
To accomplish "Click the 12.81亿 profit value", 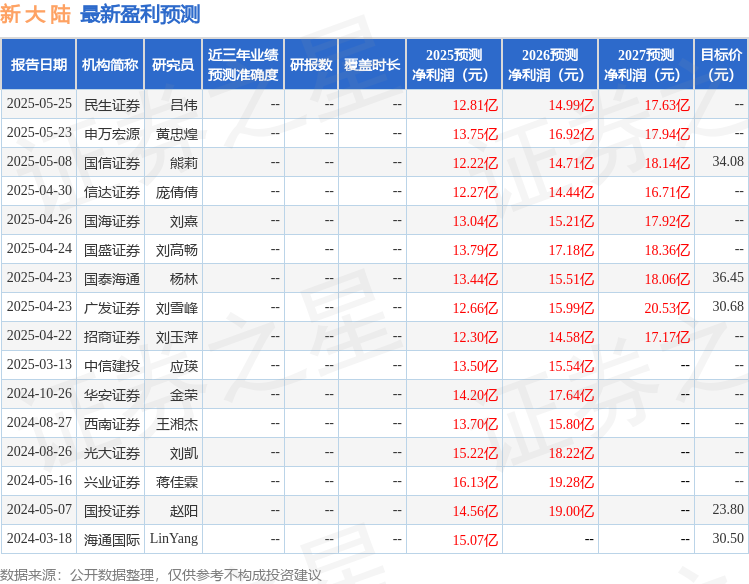I will coord(475,105).
